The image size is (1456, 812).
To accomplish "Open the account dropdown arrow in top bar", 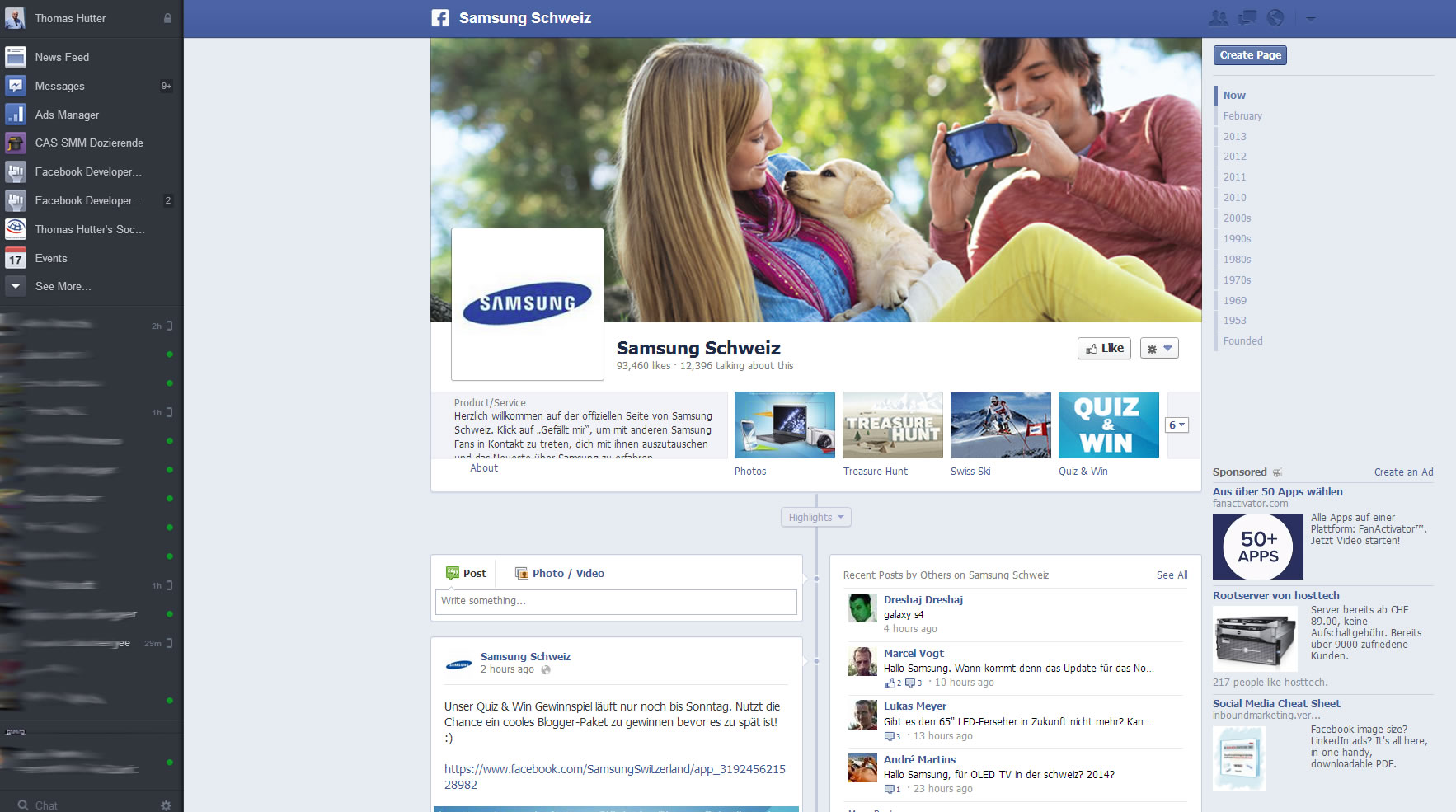I will (1311, 18).
